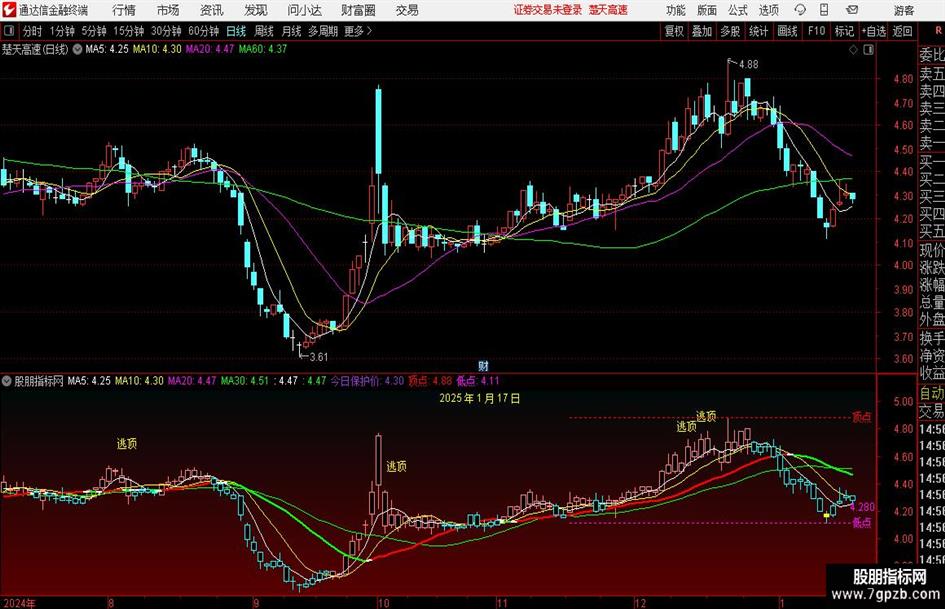This screenshot has height=609, width=945.
Task: Click the MA10: 4.30 label in main chart
Action: click(x=157, y=49)
